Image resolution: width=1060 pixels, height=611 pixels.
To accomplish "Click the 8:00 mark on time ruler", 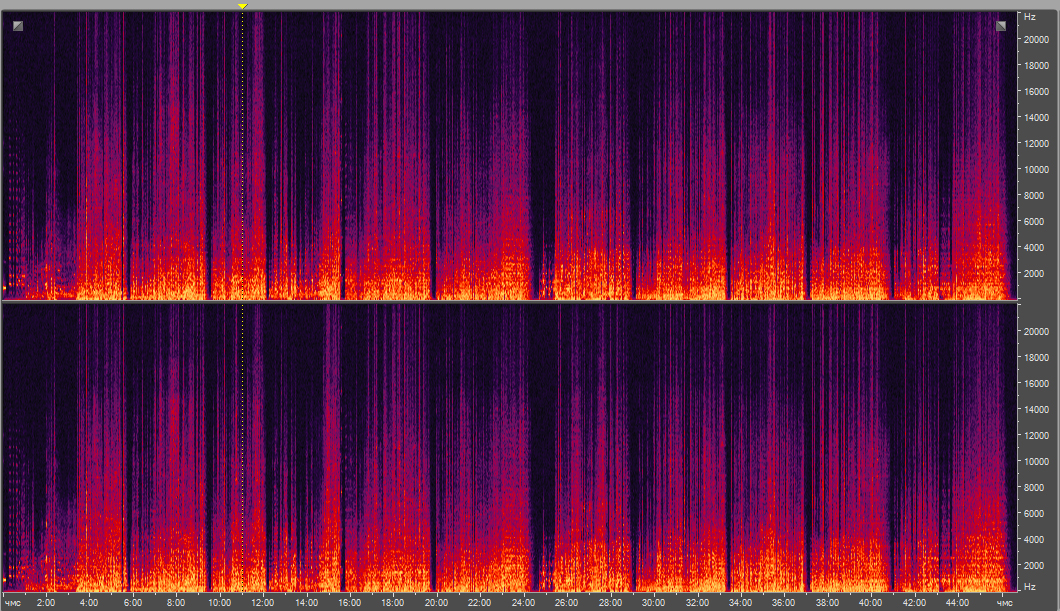I will (176, 603).
